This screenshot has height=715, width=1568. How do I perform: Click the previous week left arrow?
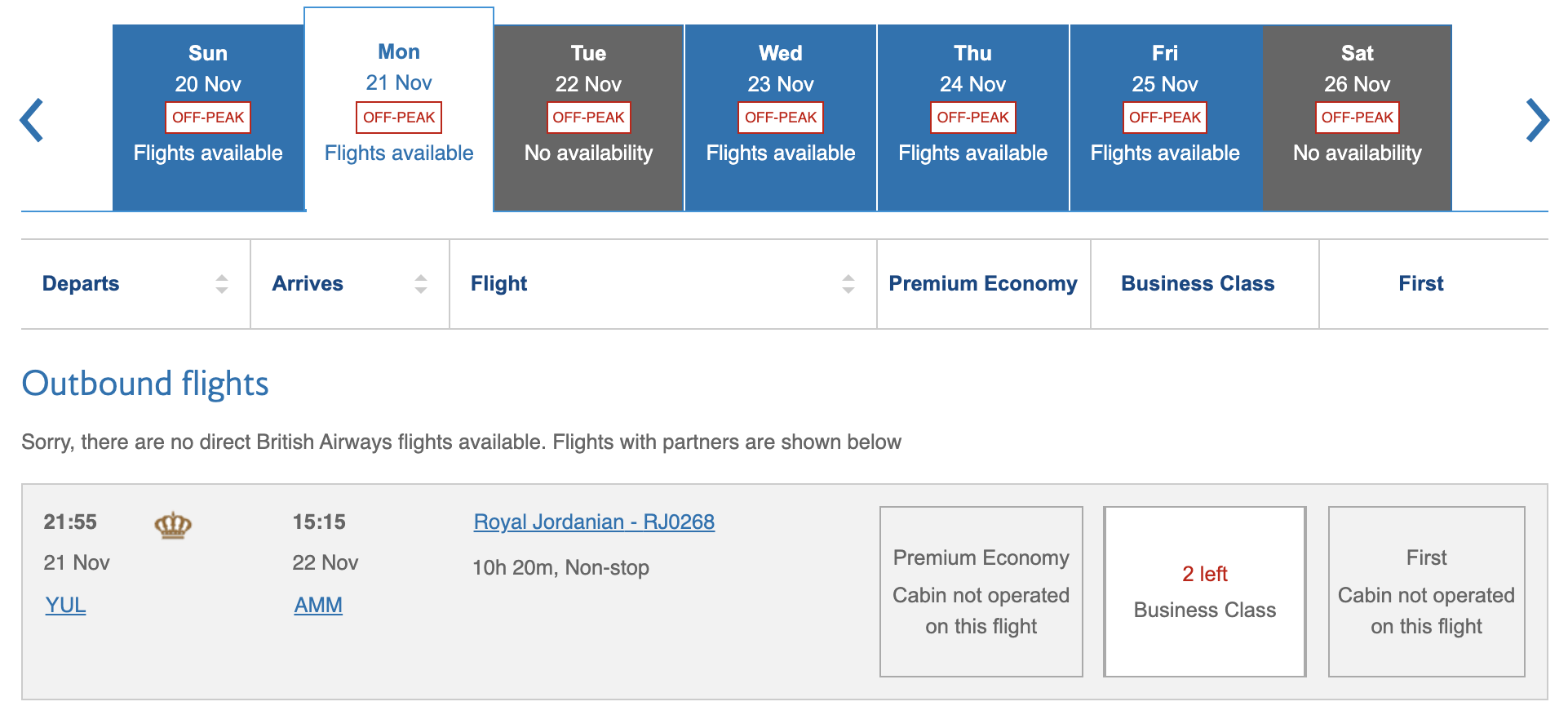[x=32, y=120]
